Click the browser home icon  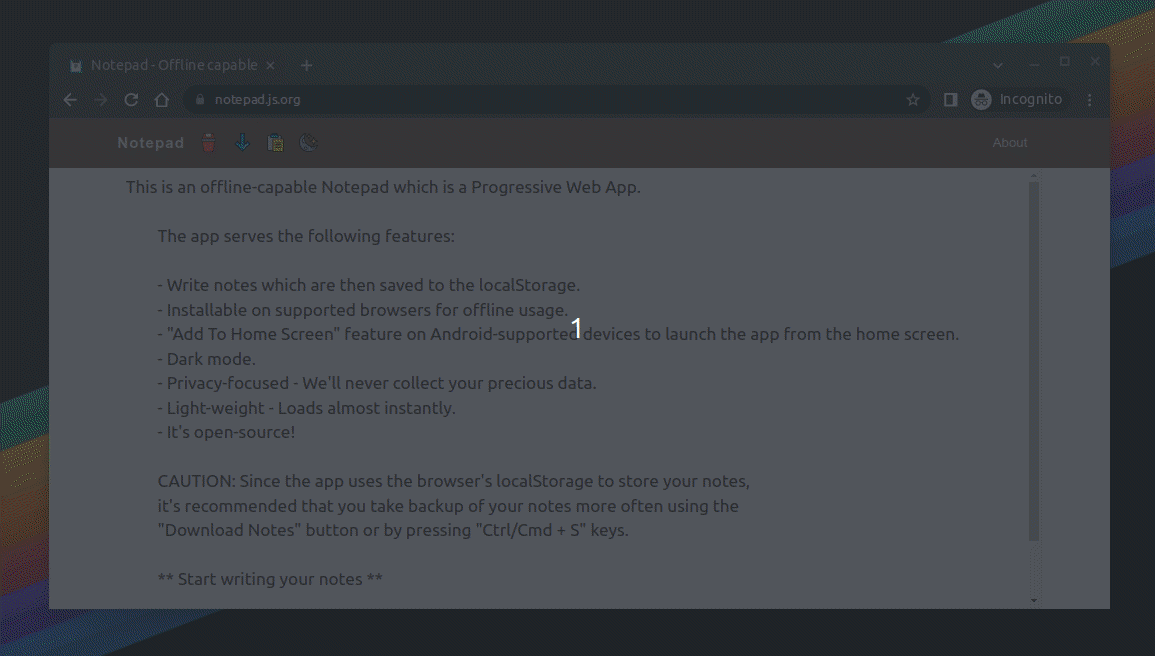tap(162, 99)
